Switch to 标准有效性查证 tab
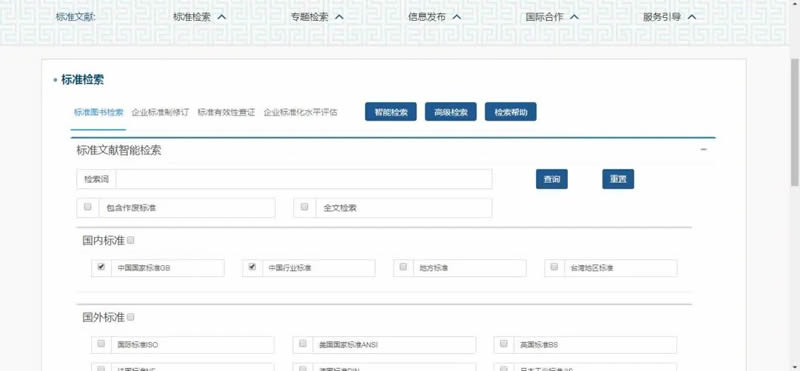800x371 pixels. pos(226,112)
